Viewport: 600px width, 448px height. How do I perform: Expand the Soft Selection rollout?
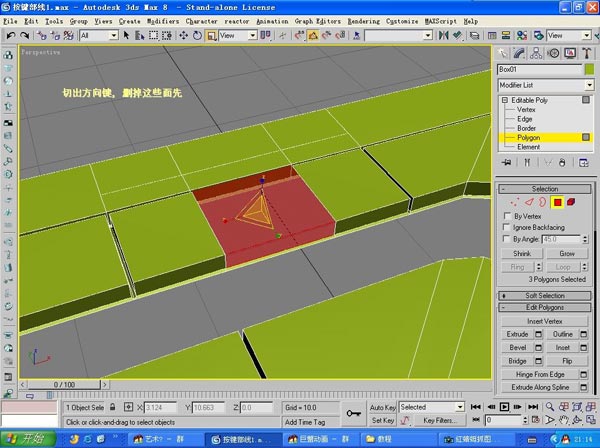pos(545,295)
